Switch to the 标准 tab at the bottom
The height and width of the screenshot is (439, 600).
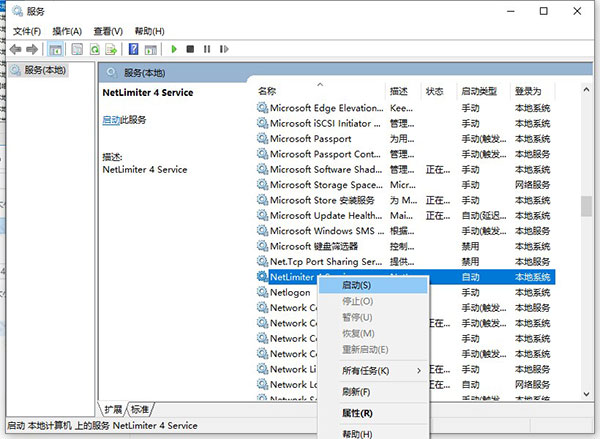pos(140,409)
